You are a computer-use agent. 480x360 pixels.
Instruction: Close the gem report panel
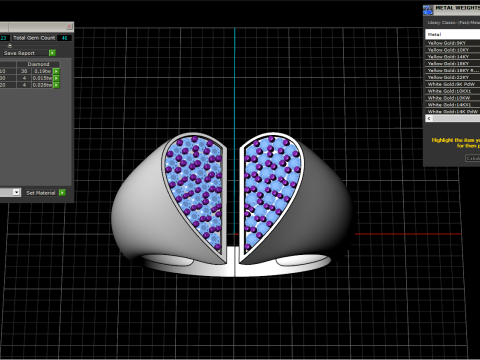tap(69, 27)
